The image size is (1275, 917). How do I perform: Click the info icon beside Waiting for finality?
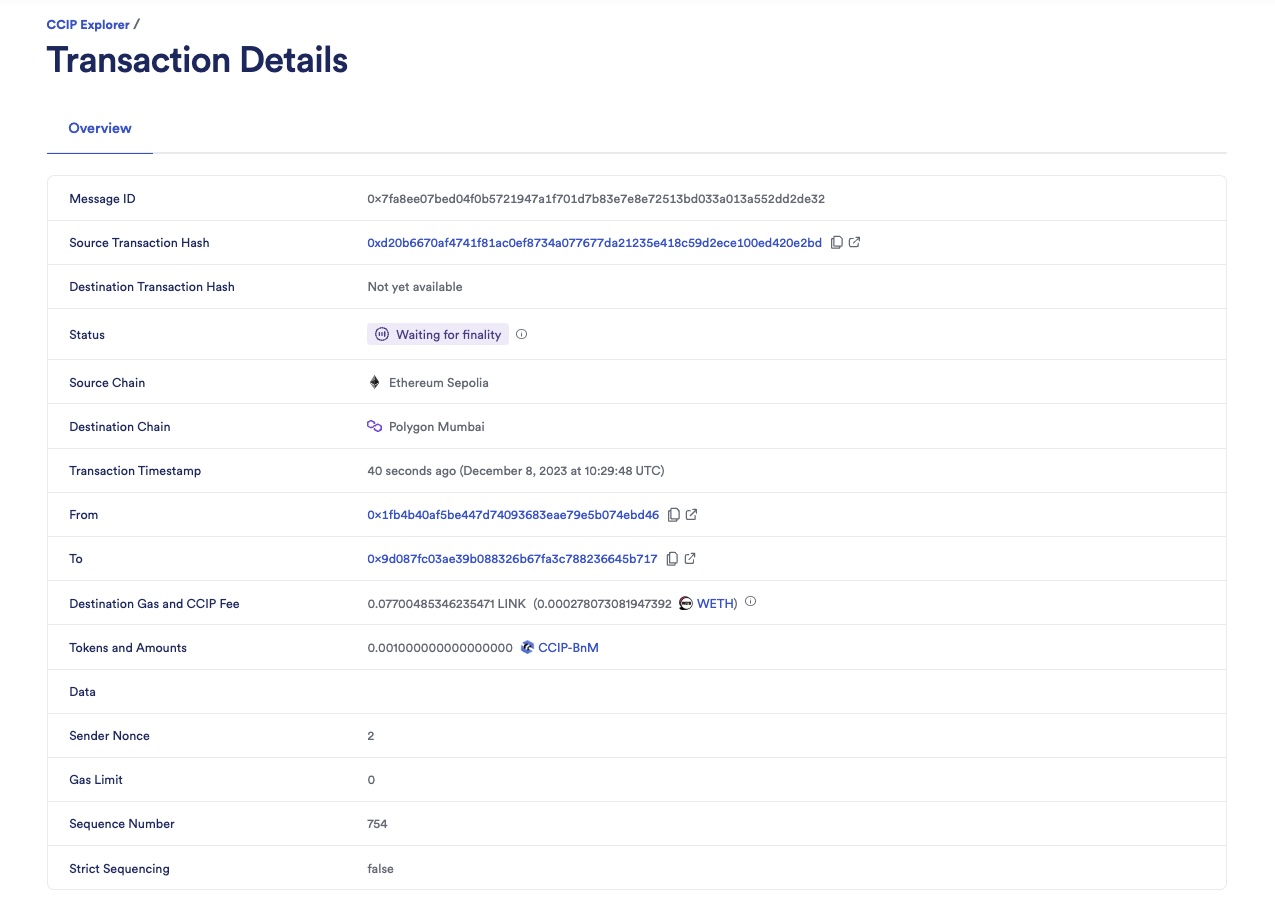tap(521, 335)
